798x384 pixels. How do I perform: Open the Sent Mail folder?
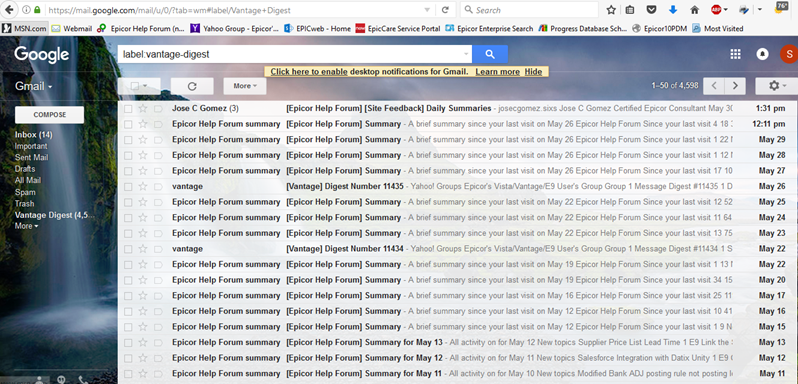click(x=32, y=158)
